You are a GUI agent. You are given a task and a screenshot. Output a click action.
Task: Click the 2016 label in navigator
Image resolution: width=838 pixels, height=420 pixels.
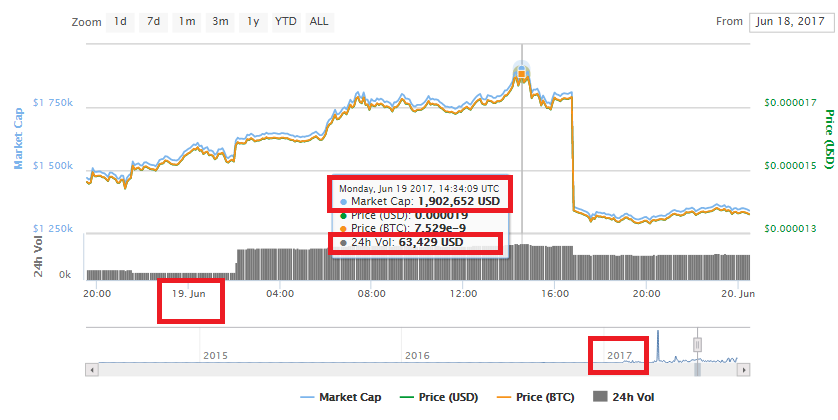(417, 355)
